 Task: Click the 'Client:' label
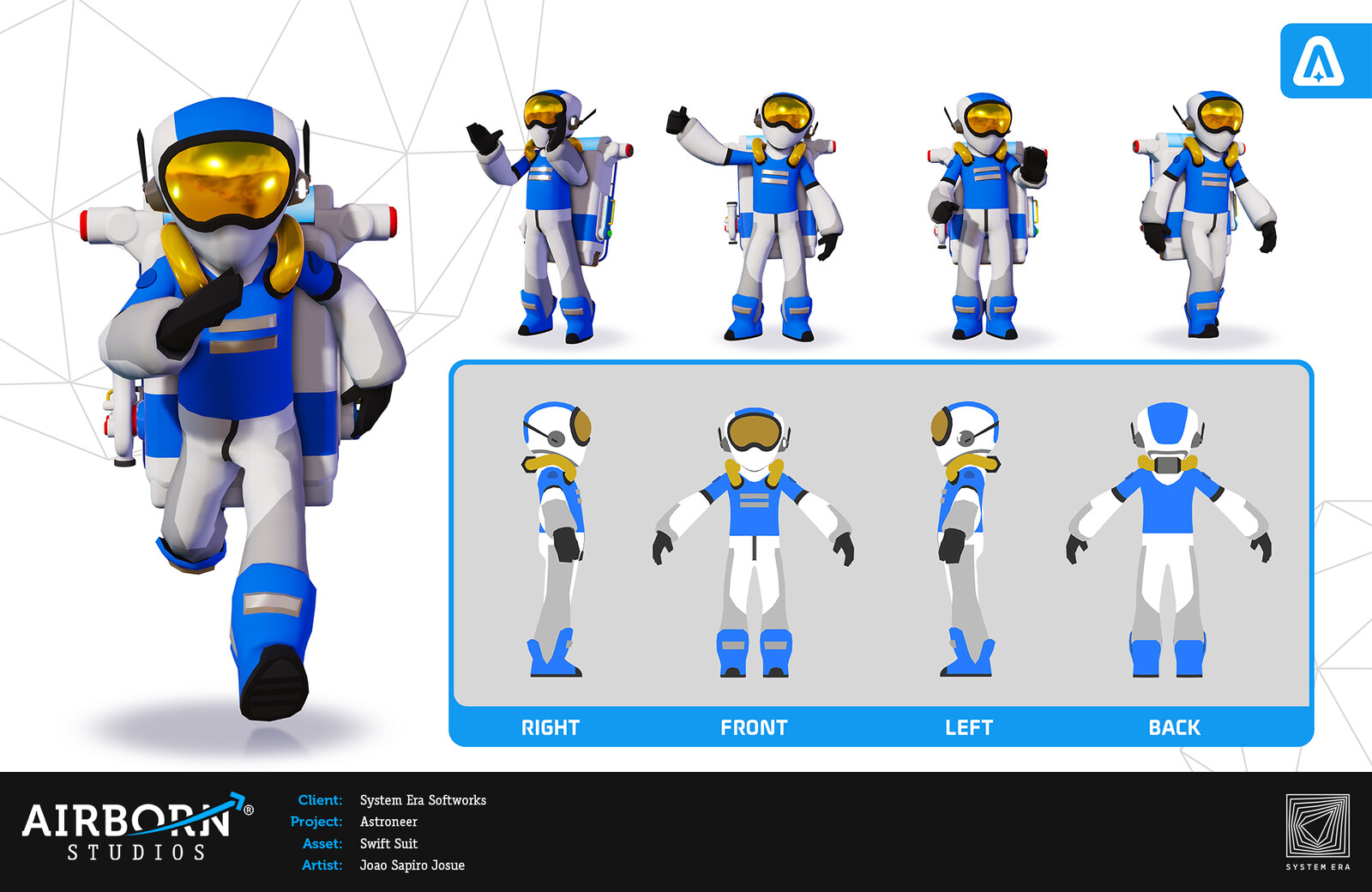tap(320, 800)
